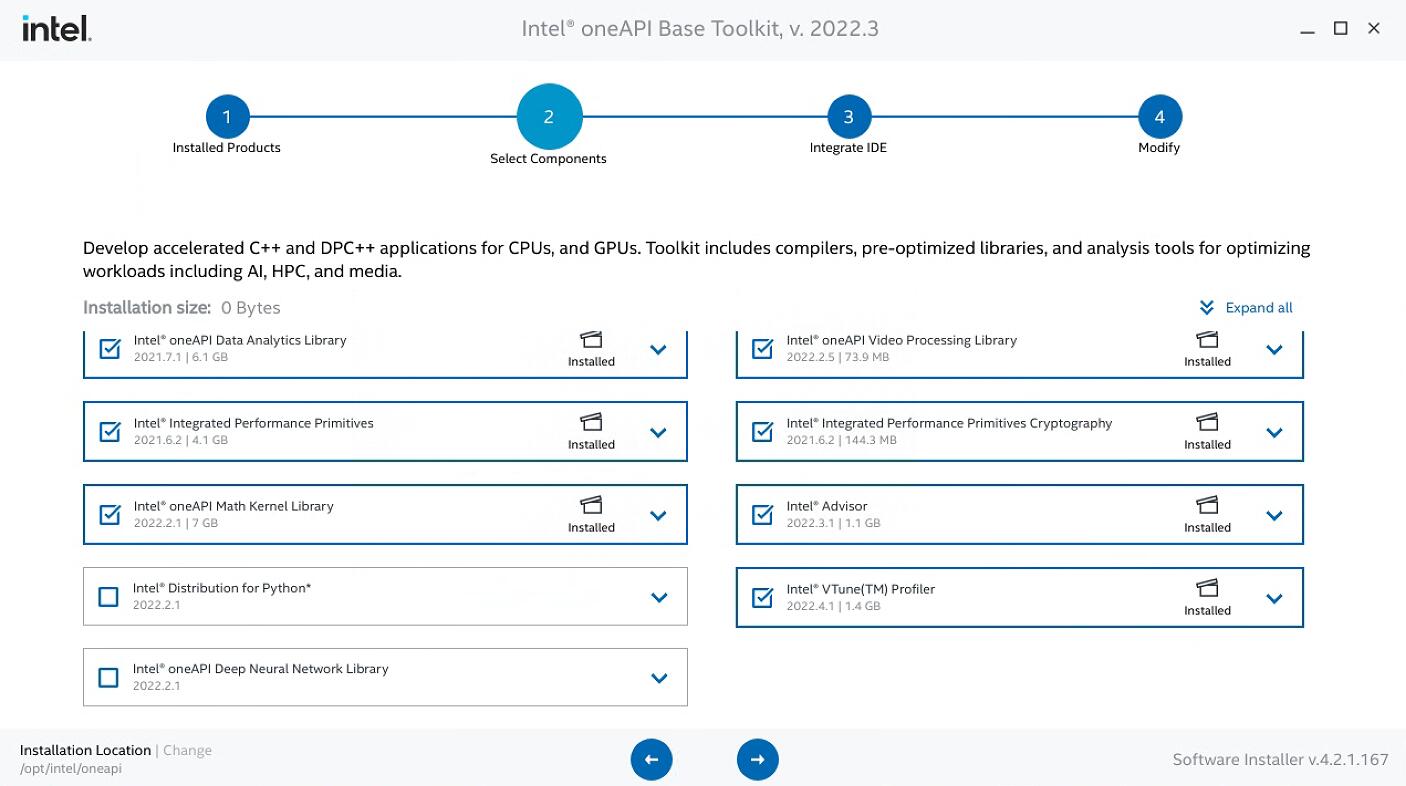Expand the Intel Advisor component details
This screenshot has height=786, width=1406.
(x=1274, y=515)
